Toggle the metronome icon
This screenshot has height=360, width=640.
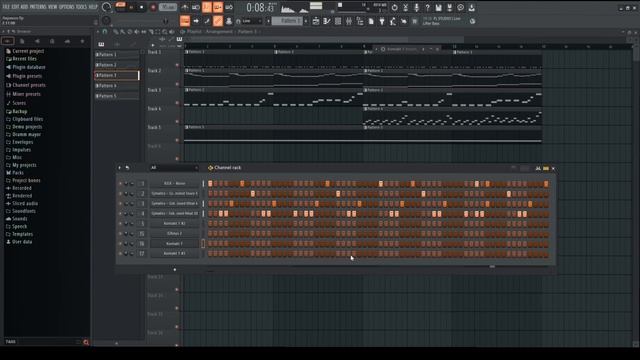[x=185, y=7]
